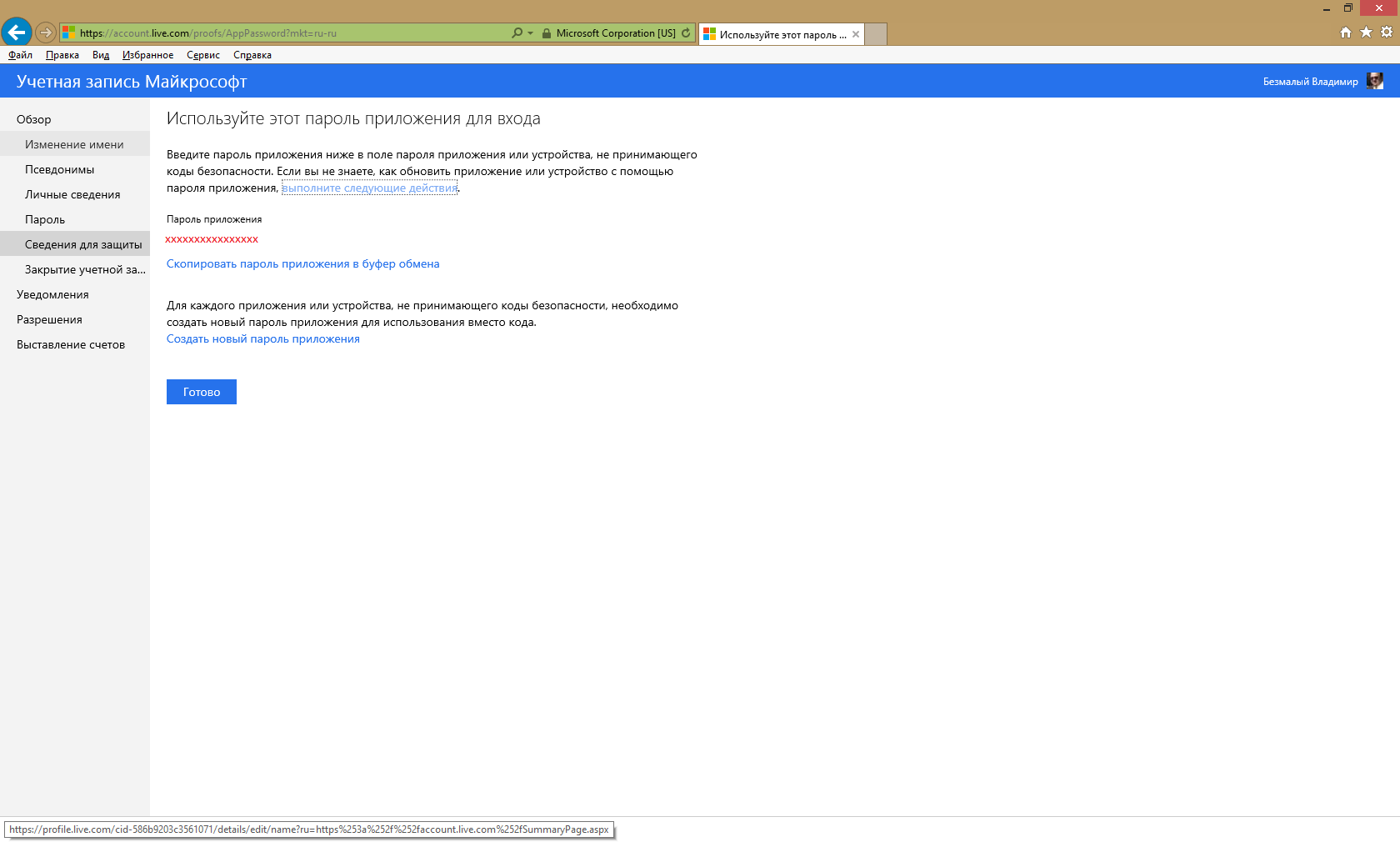Screen dimensions: 1400x842
Task: Open the browser Home icon
Action: pyautogui.click(x=1346, y=33)
